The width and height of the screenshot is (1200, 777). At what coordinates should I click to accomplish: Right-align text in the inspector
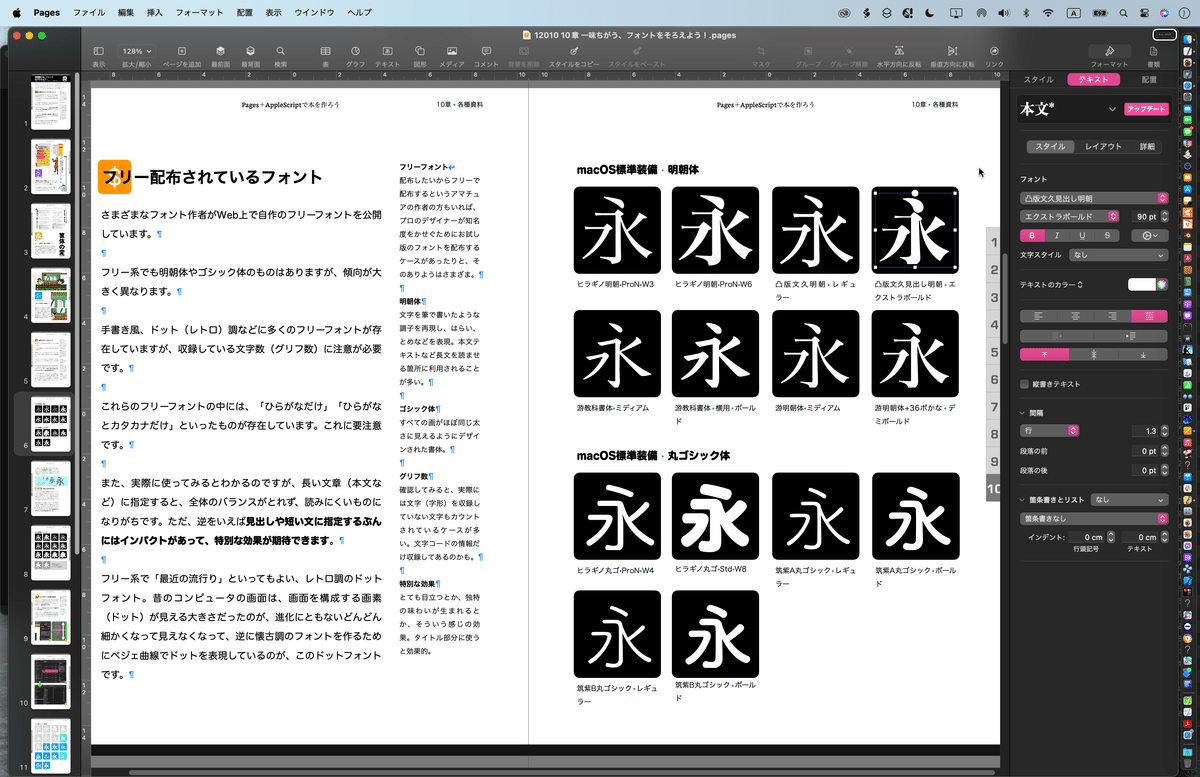[x=1112, y=315]
